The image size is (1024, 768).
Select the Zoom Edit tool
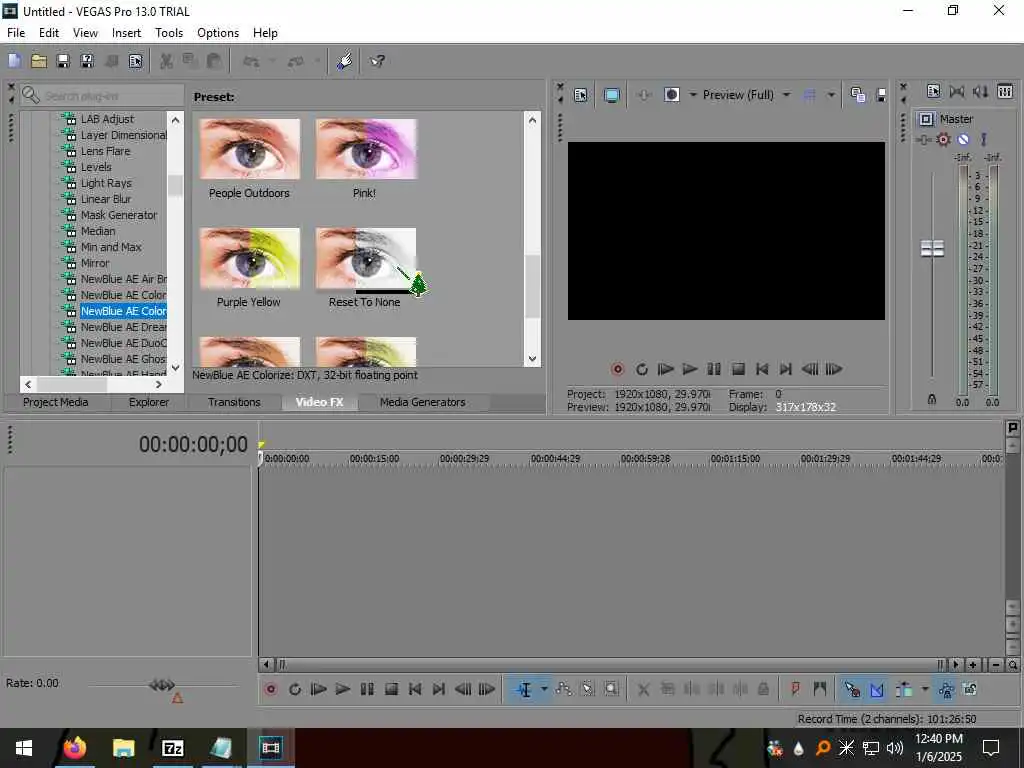[x=611, y=689]
